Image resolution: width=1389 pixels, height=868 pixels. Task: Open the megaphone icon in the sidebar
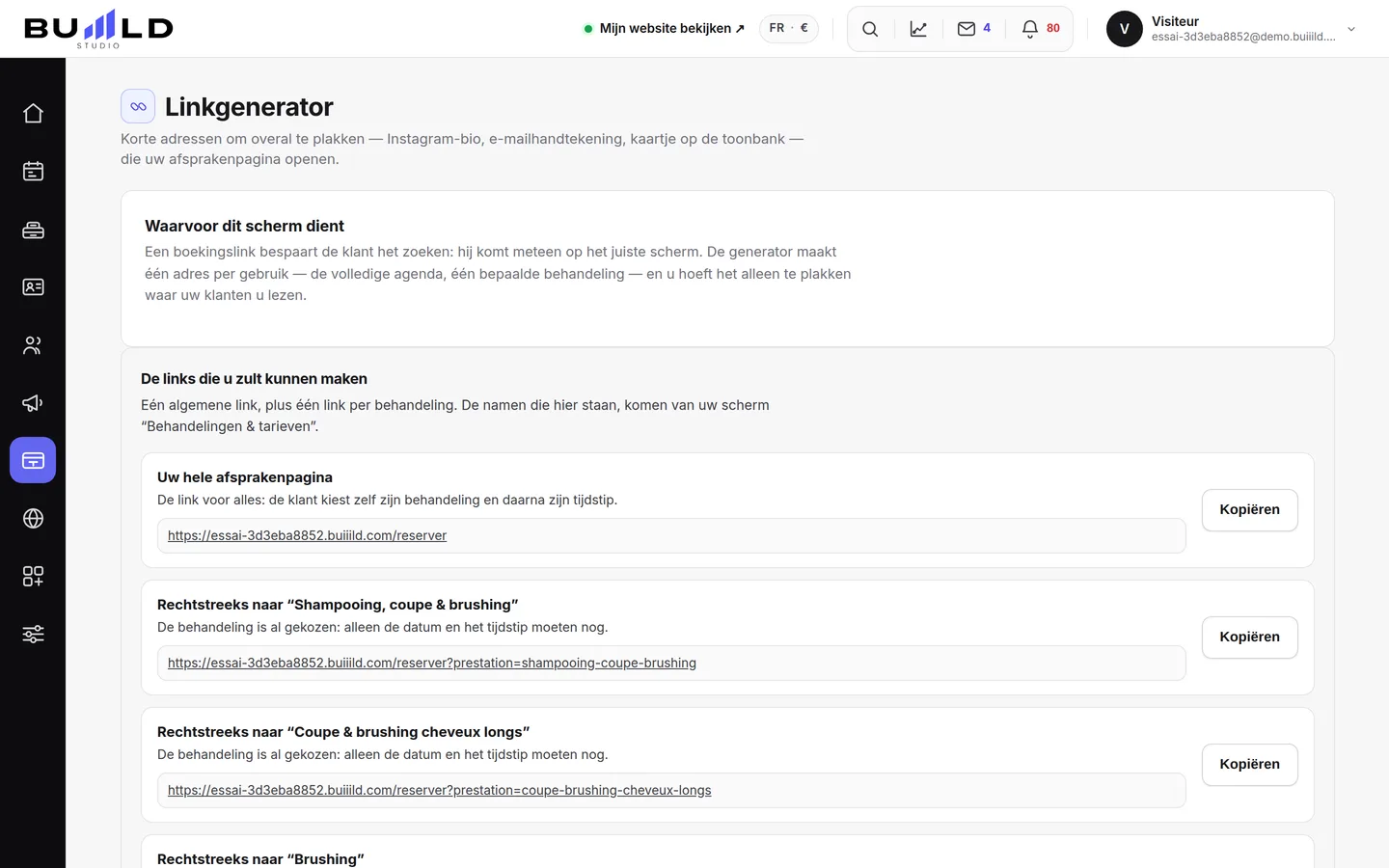[33, 403]
